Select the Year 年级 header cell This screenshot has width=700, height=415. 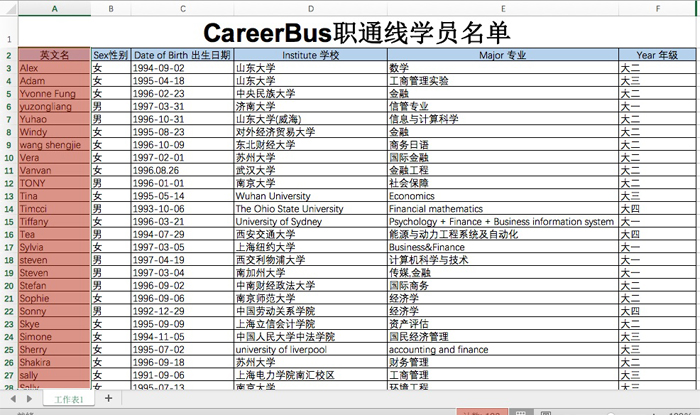[657, 55]
